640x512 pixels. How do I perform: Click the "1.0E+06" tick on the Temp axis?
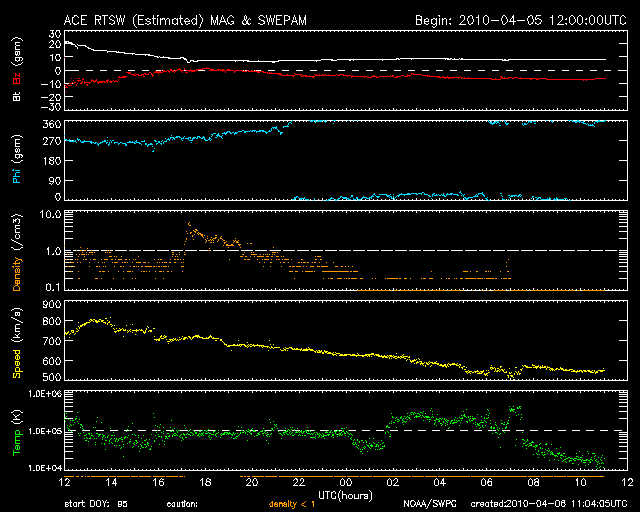pos(45,394)
